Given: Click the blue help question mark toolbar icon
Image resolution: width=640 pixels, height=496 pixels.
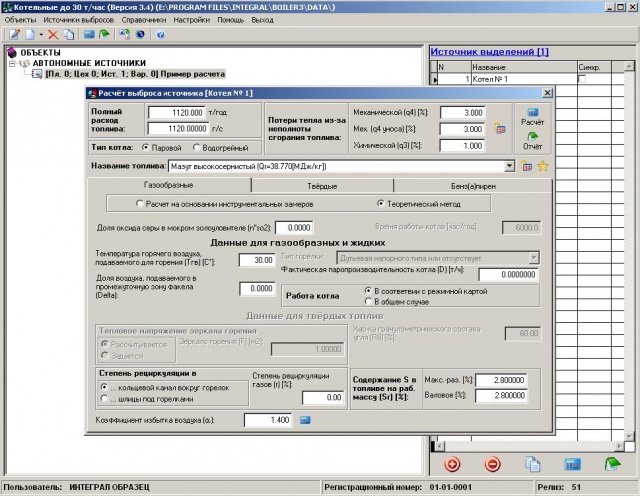Looking at the screenshot, I should coord(160,34).
